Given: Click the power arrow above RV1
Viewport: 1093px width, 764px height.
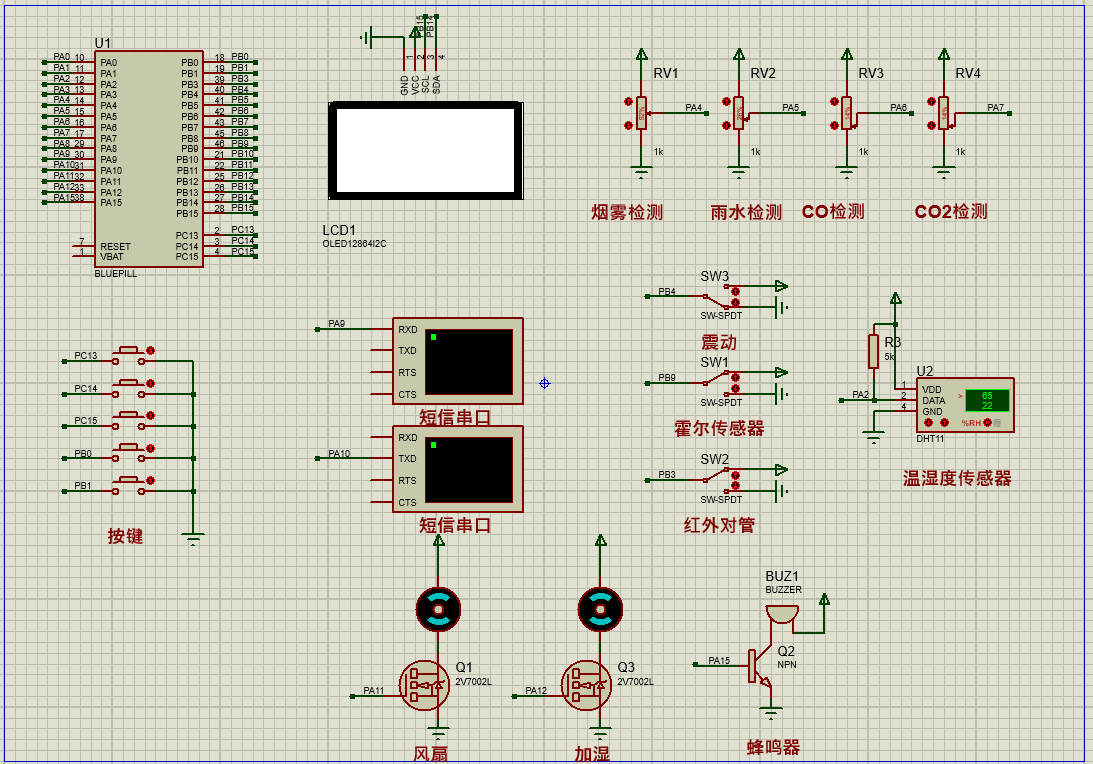Looking at the screenshot, I should click(x=641, y=54).
